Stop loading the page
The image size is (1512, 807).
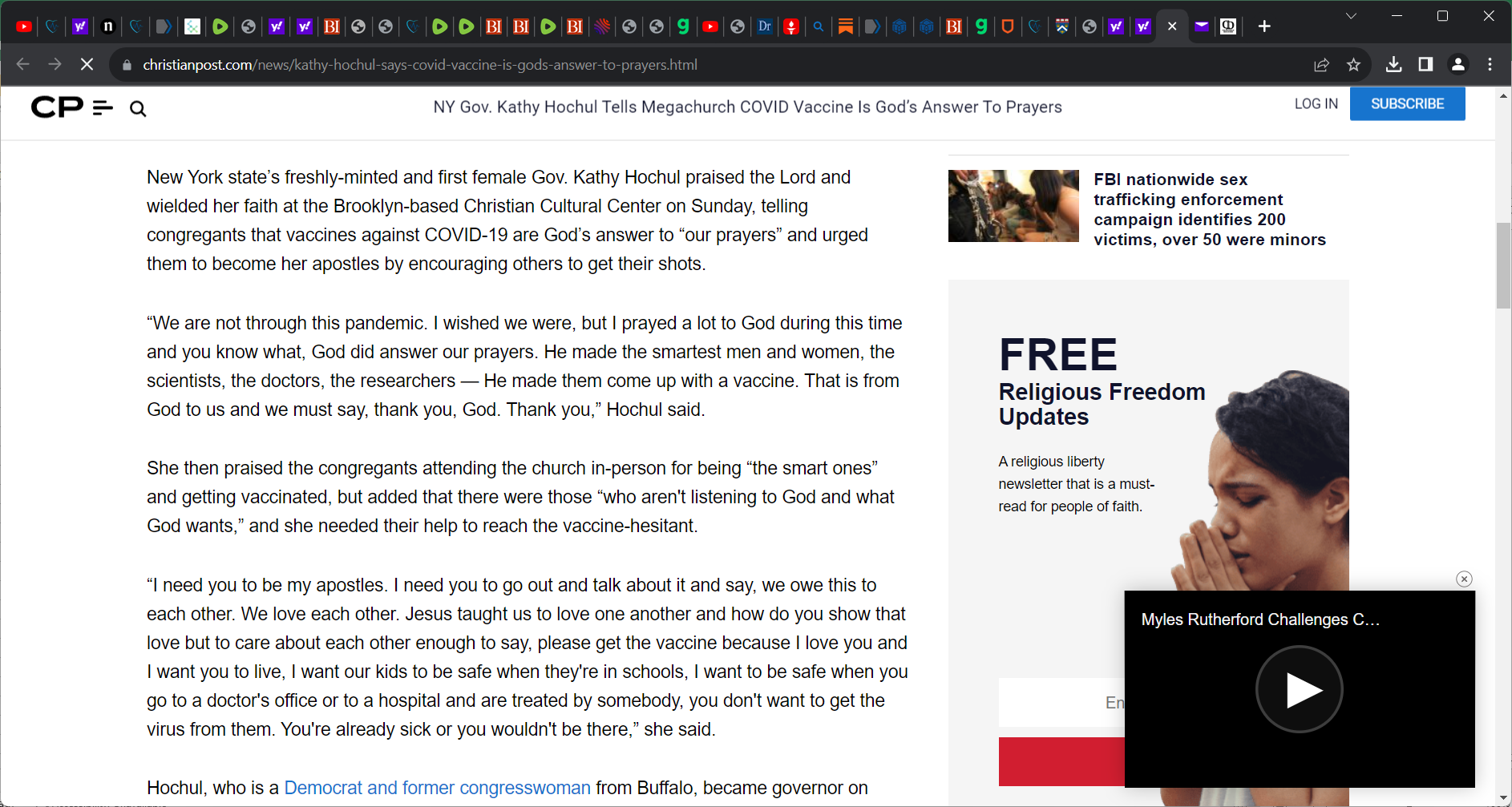coord(87,65)
